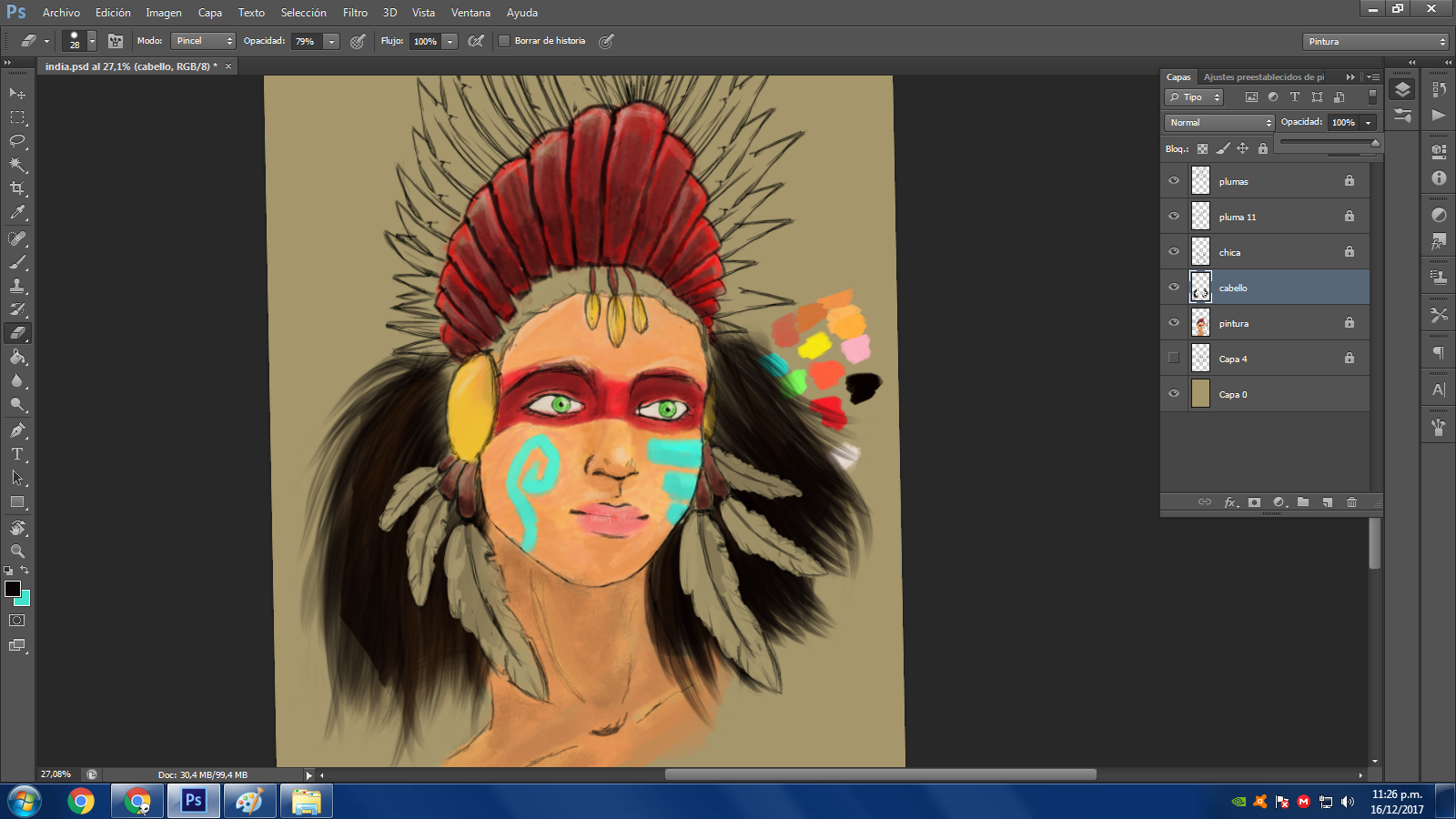The image size is (1456, 819).
Task: Open layer Opacidad dropdown in Capas panel
Action: [1368, 122]
